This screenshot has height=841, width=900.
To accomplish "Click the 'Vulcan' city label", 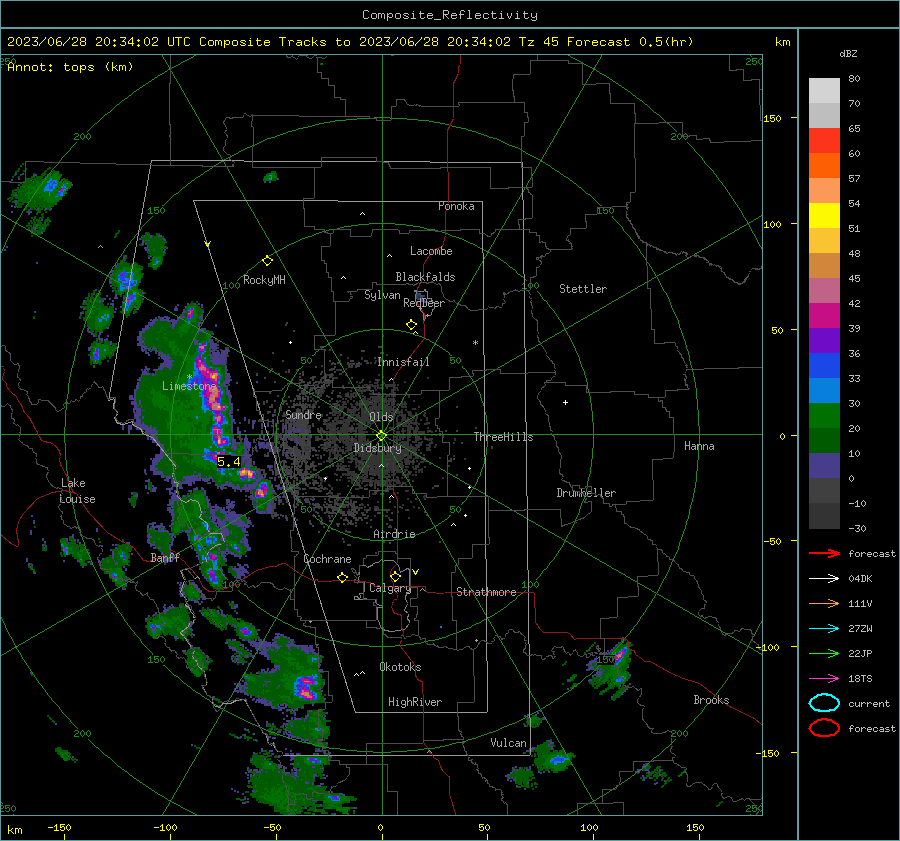I will tap(509, 743).
